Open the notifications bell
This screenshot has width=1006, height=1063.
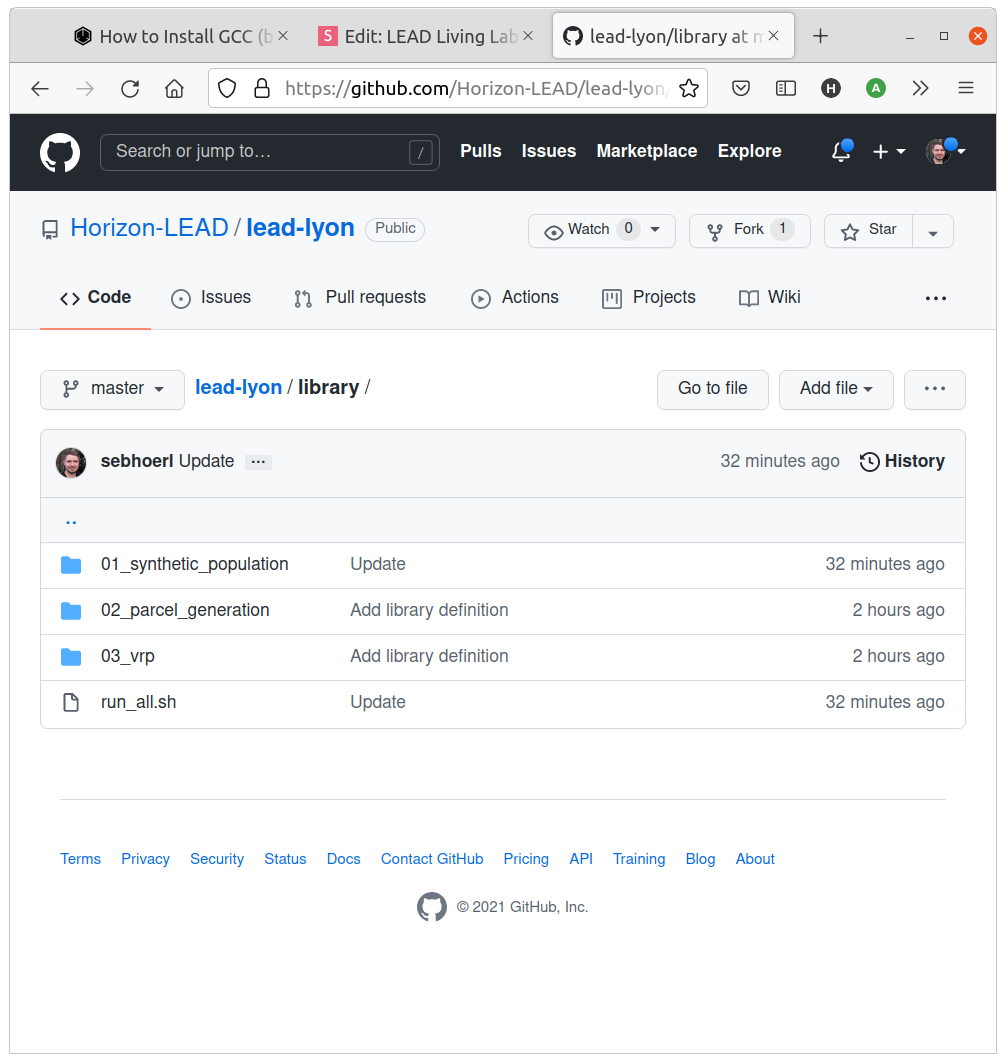click(841, 151)
